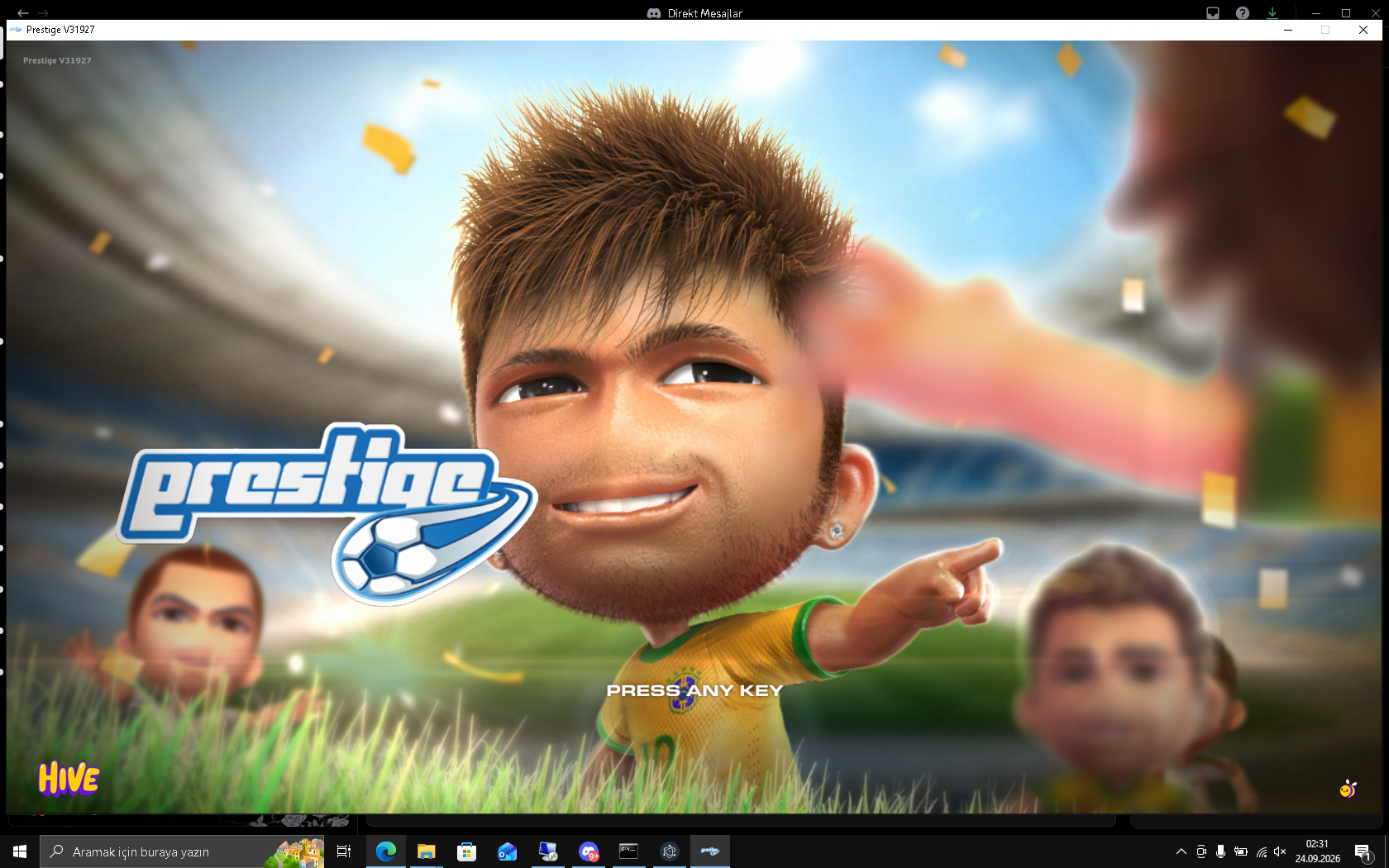The width and height of the screenshot is (1389, 868).
Task: Click the Show Desktop strip past notifications
Action: click(1387, 851)
